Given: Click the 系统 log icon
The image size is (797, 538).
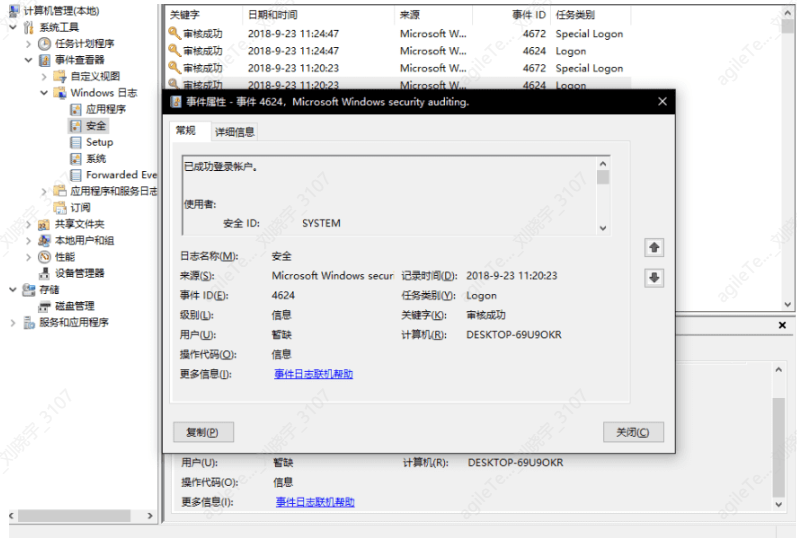Looking at the screenshot, I should click(x=76, y=159).
